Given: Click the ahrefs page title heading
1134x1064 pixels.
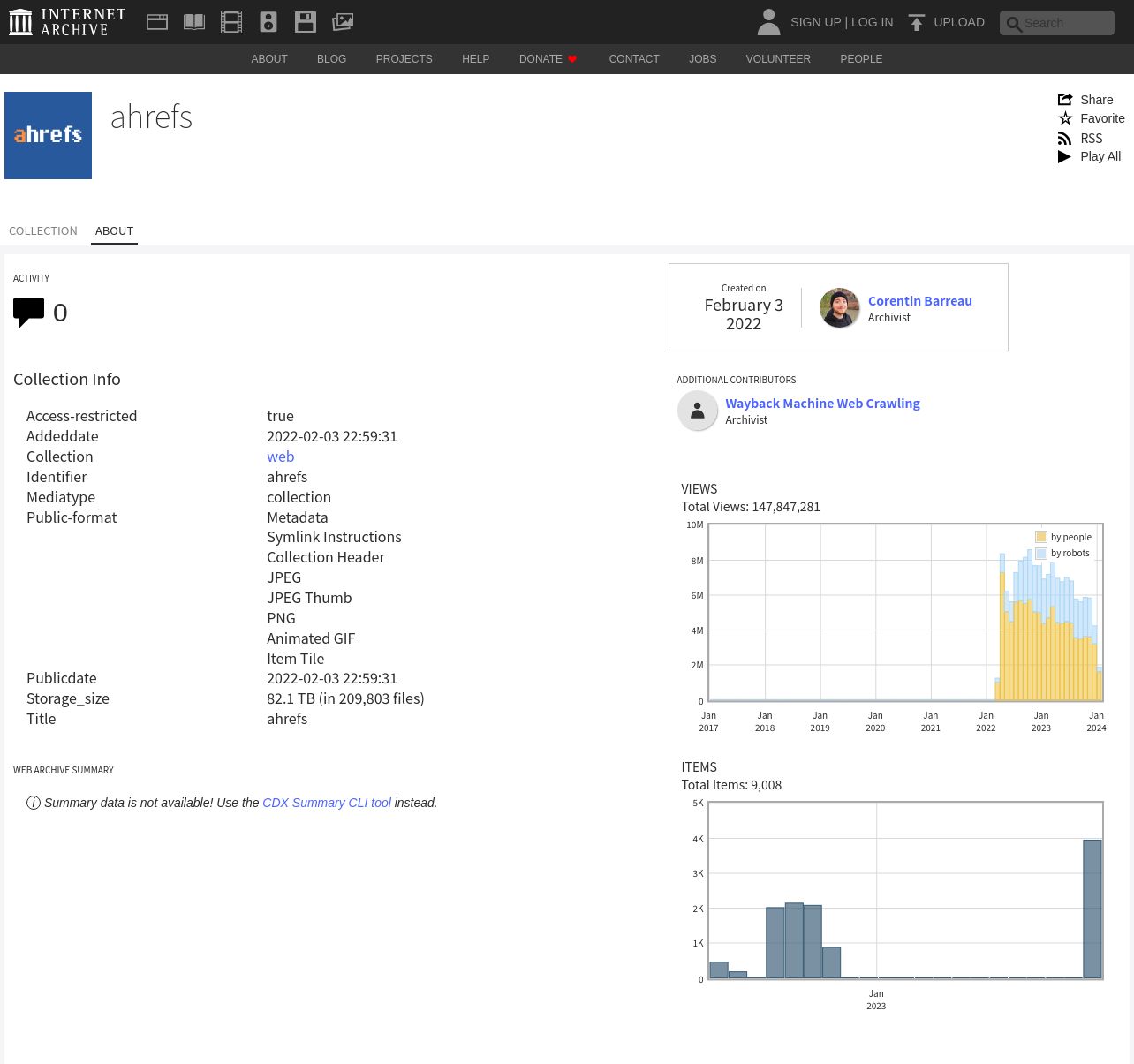Looking at the screenshot, I should pyautogui.click(x=152, y=117).
